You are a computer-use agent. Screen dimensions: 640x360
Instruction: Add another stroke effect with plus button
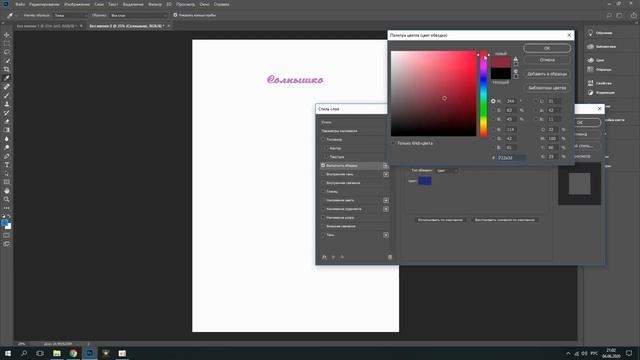point(385,165)
